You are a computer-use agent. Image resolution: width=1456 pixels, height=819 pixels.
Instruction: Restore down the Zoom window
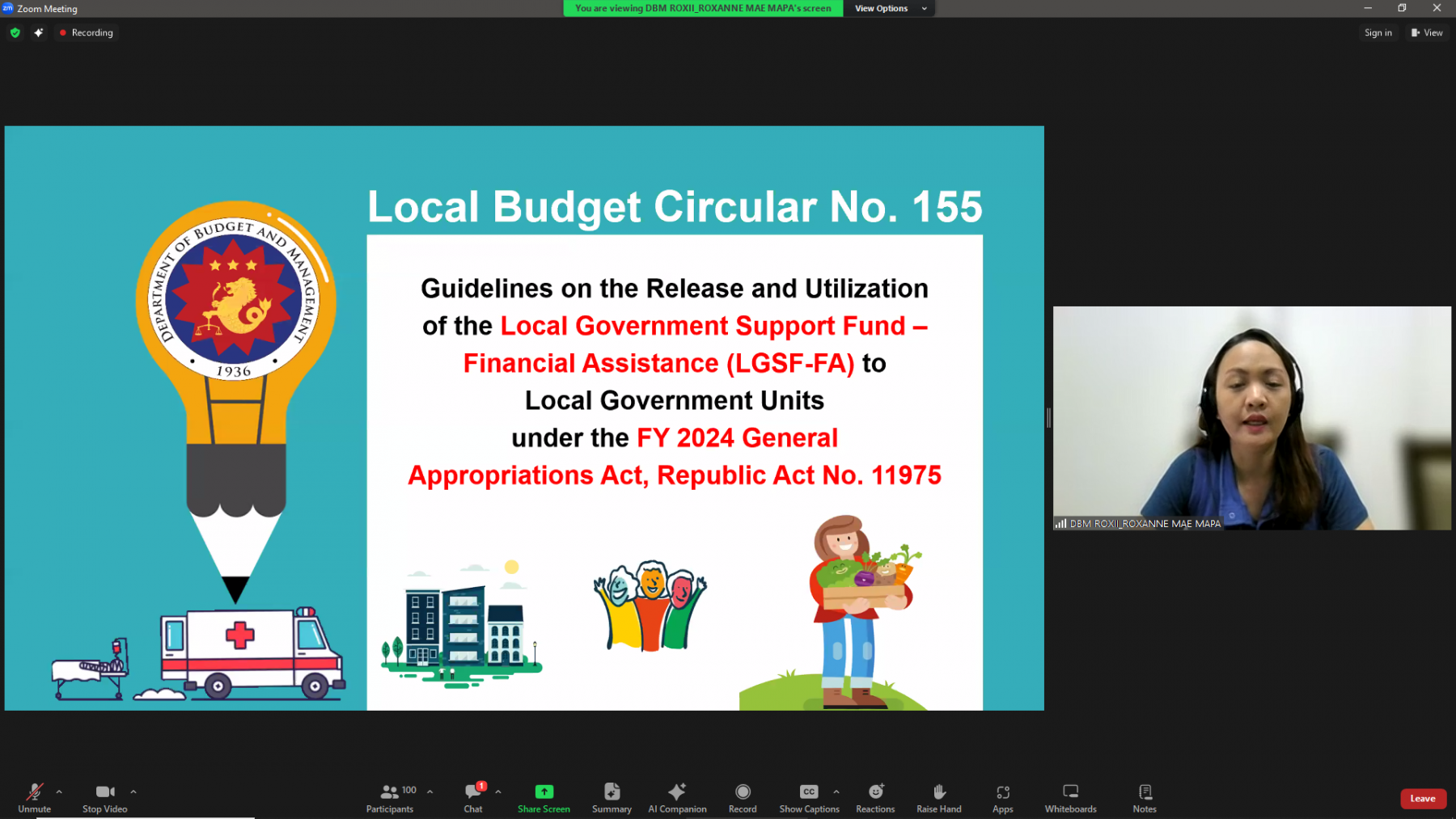pos(1403,8)
